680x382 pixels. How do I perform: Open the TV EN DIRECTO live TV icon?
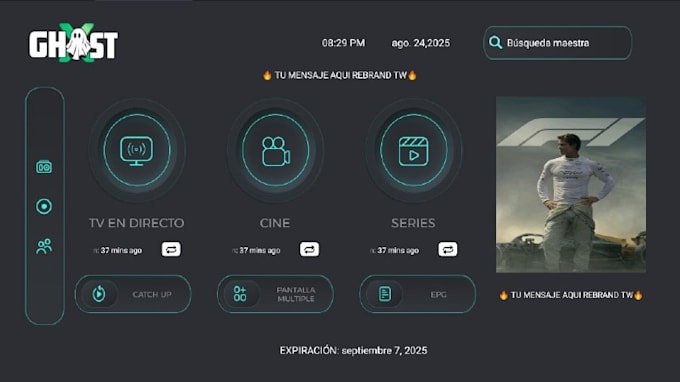pyautogui.click(x=137, y=150)
